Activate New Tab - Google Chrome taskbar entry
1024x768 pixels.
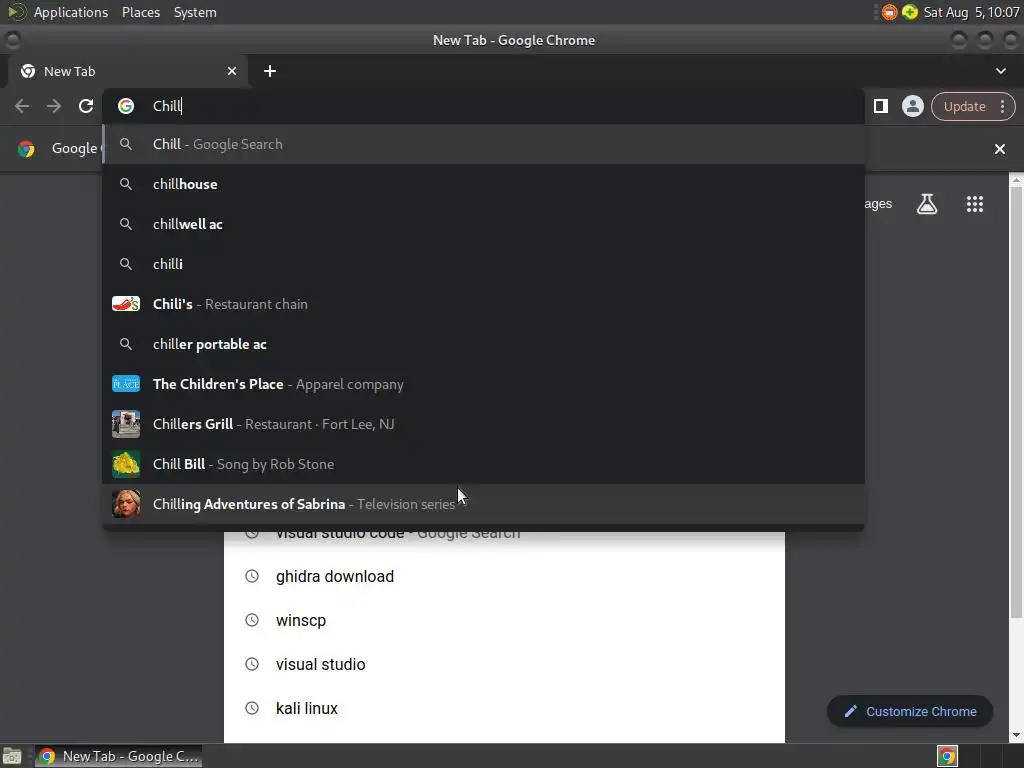coord(119,756)
